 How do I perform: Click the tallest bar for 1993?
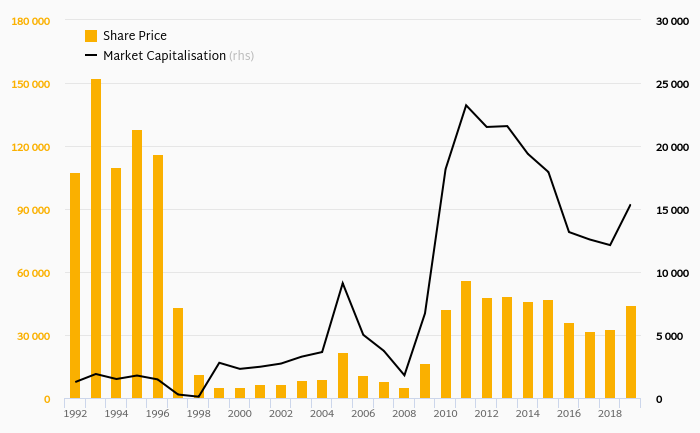(96, 240)
